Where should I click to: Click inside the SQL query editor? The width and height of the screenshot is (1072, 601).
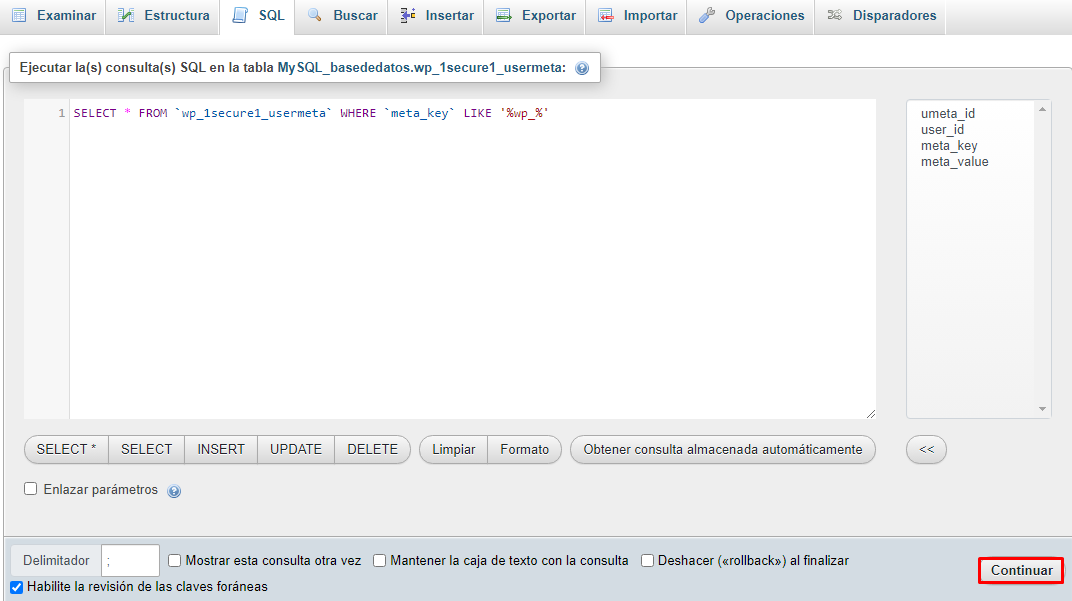(472, 260)
